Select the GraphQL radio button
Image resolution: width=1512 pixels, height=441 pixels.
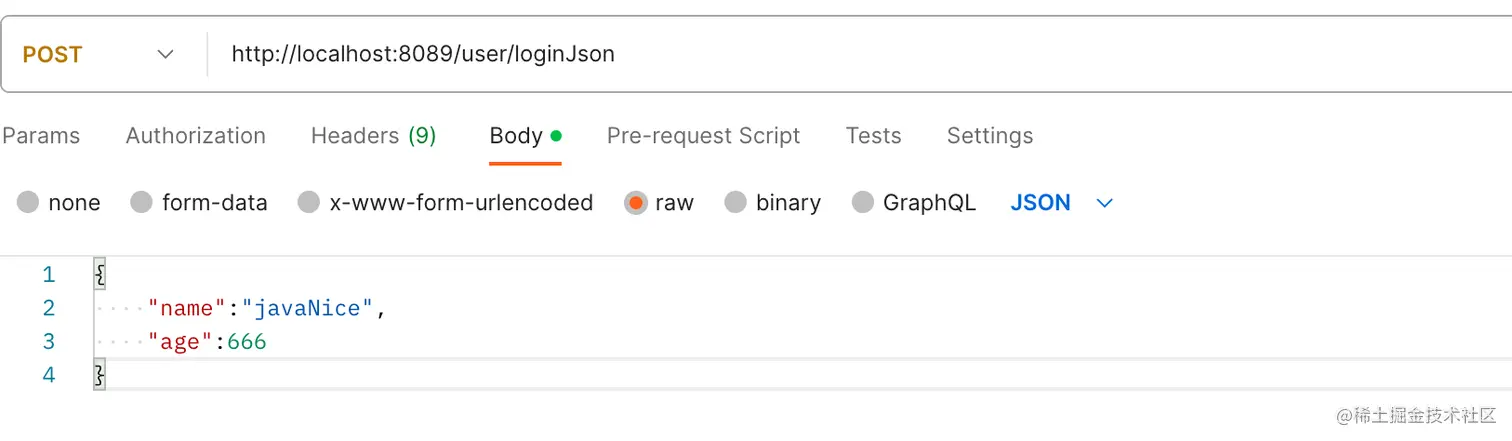point(863,203)
